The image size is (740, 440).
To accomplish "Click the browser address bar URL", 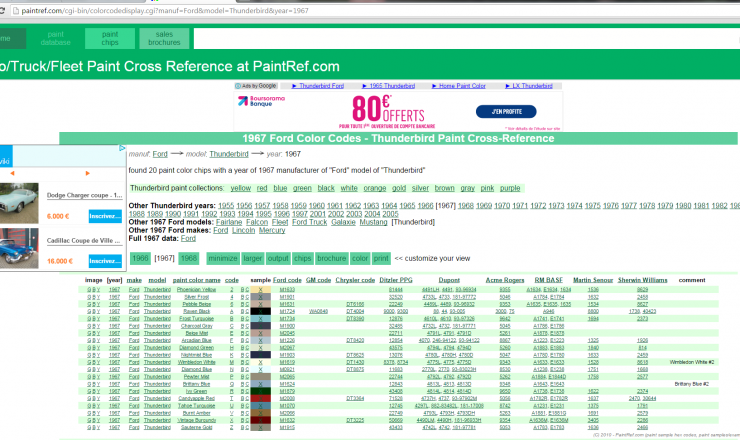I will pos(165,10).
